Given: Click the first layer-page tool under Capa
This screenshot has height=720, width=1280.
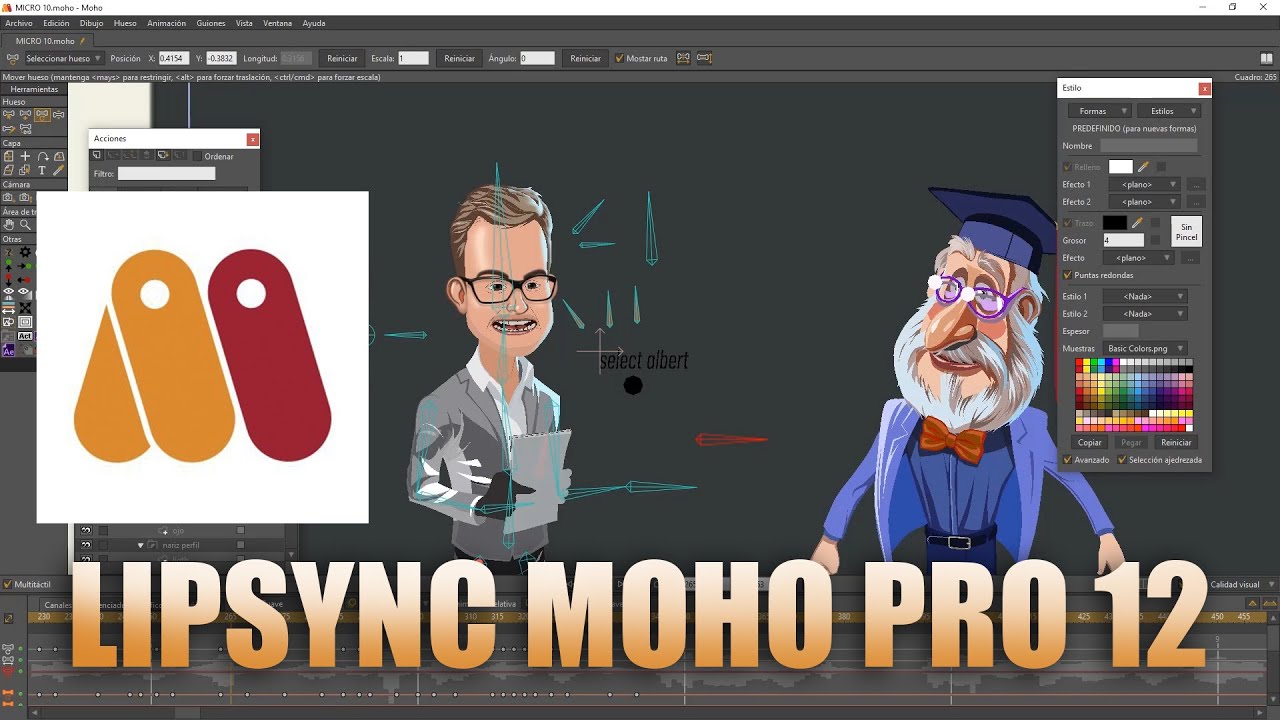Looking at the screenshot, I should [x=8, y=156].
